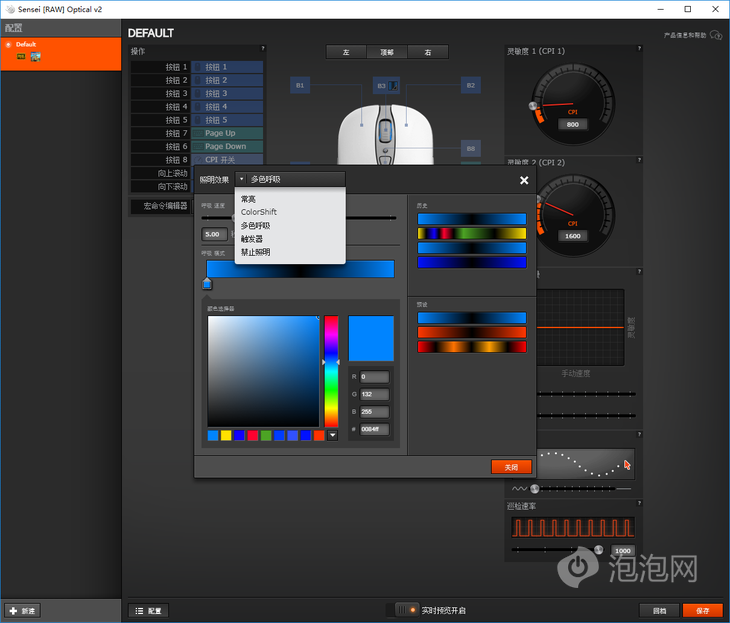Apply the orange-black-orange preset gradient
This screenshot has width=730, height=623.
(x=472, y=332)
